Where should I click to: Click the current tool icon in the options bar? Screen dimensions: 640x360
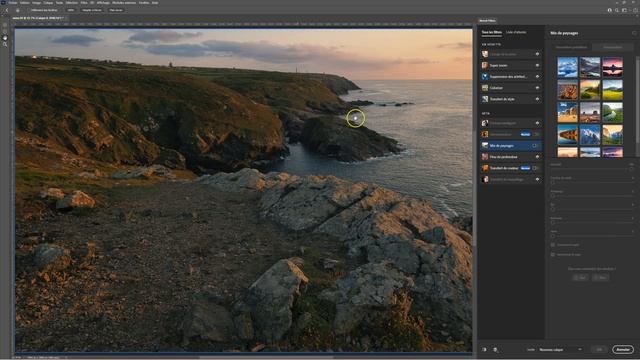tap(17, 10)
